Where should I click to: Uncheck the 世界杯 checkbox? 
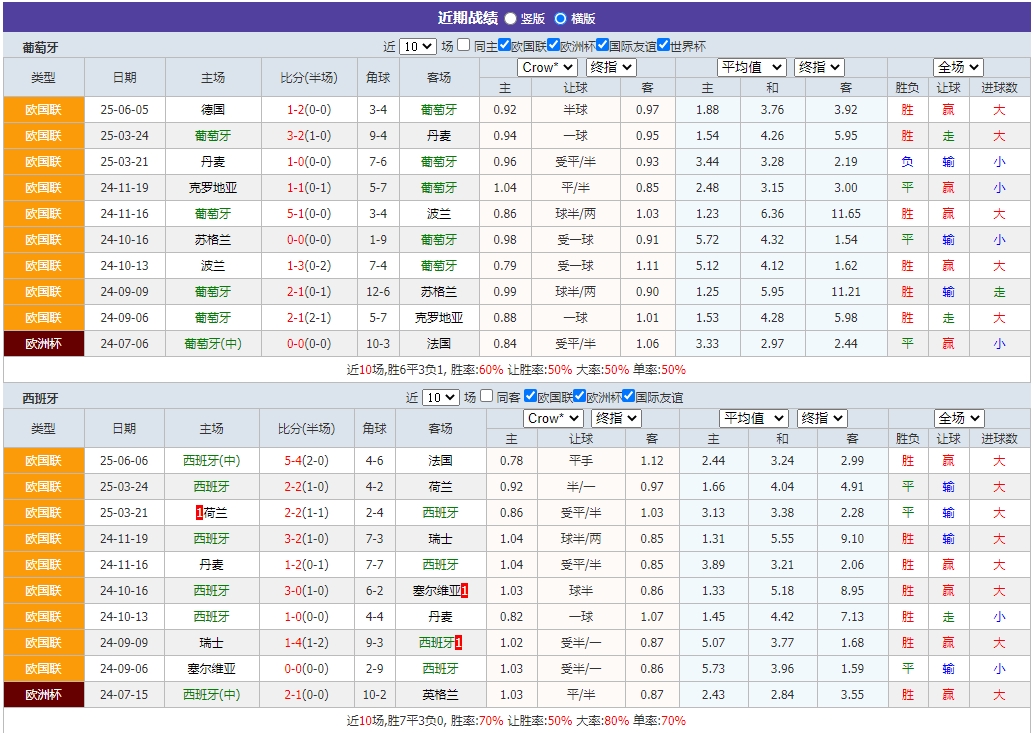click(x=662, y=44)
